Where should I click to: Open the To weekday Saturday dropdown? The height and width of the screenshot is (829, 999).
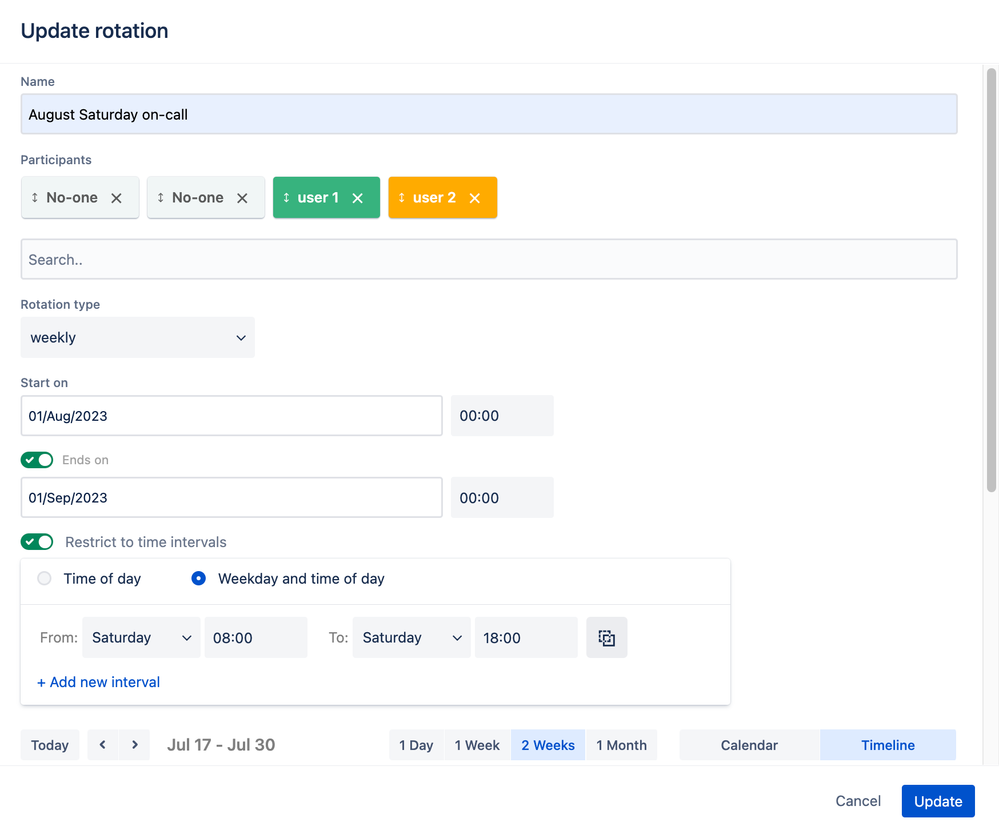click(412, 637)
